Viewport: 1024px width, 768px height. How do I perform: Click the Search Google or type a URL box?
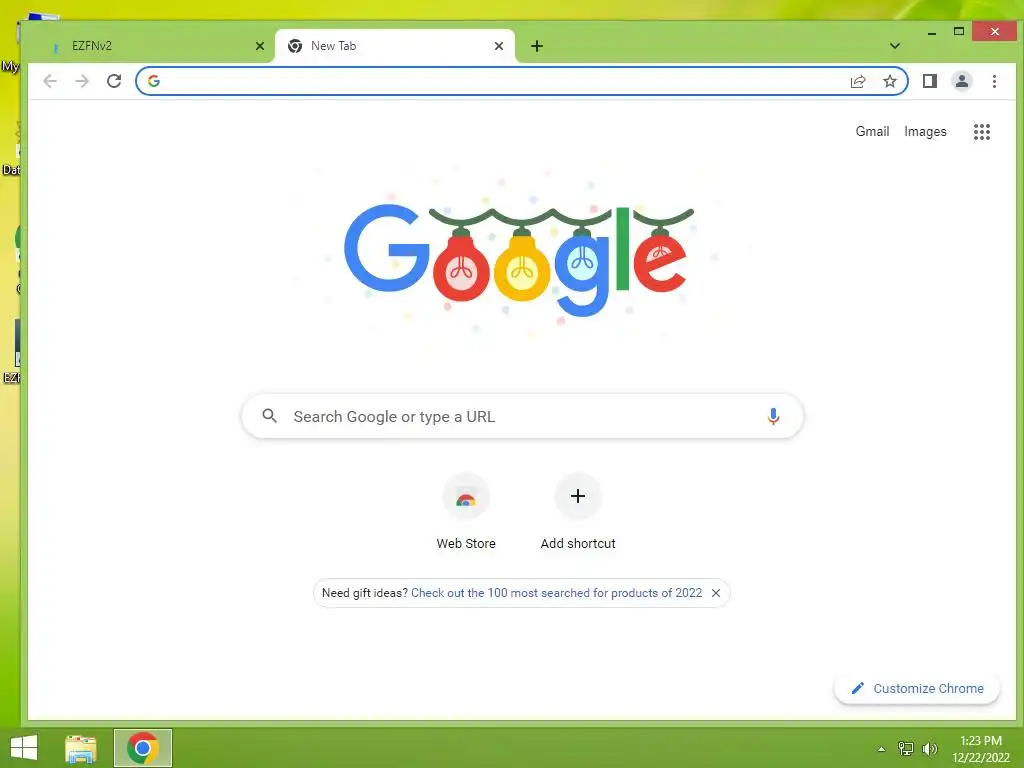pos(522,416)
